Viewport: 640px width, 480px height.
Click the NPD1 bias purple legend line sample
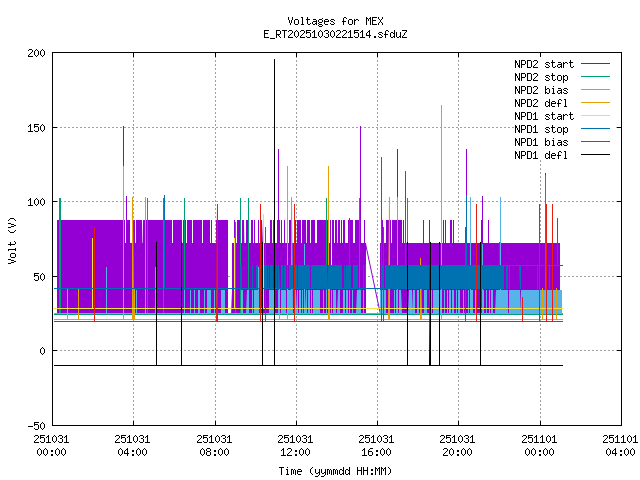click(593, 142)
